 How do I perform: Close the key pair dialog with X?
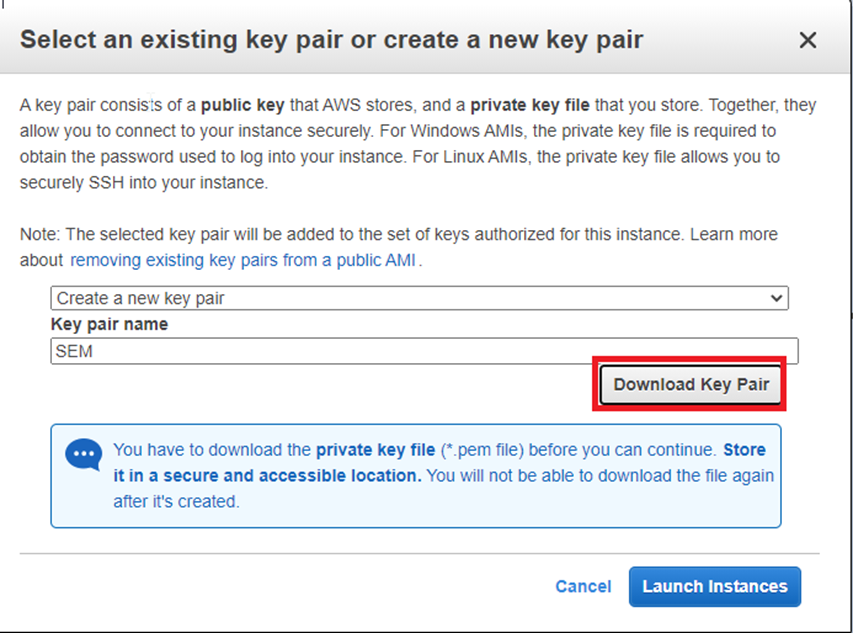[x=808, y=40]
